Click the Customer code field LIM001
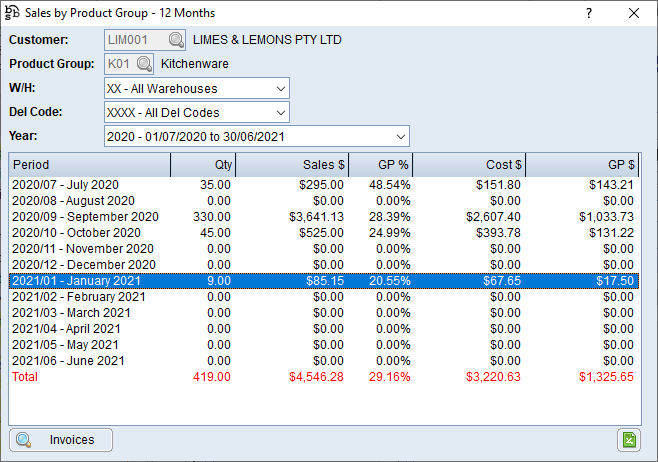This screenshot has height=462, width=658. (135, 40)
